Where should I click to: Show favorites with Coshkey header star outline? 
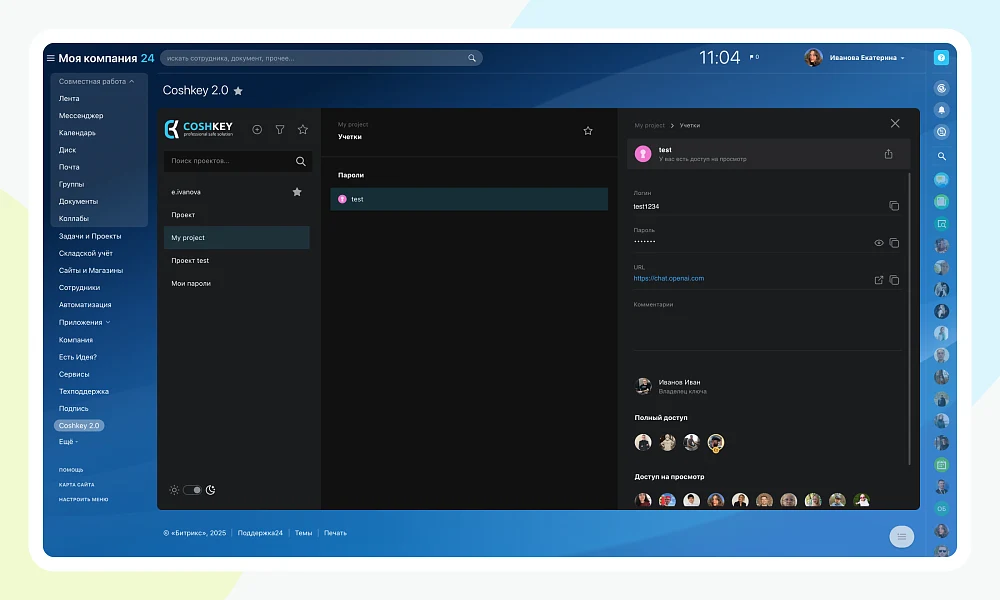coord(303,129)
